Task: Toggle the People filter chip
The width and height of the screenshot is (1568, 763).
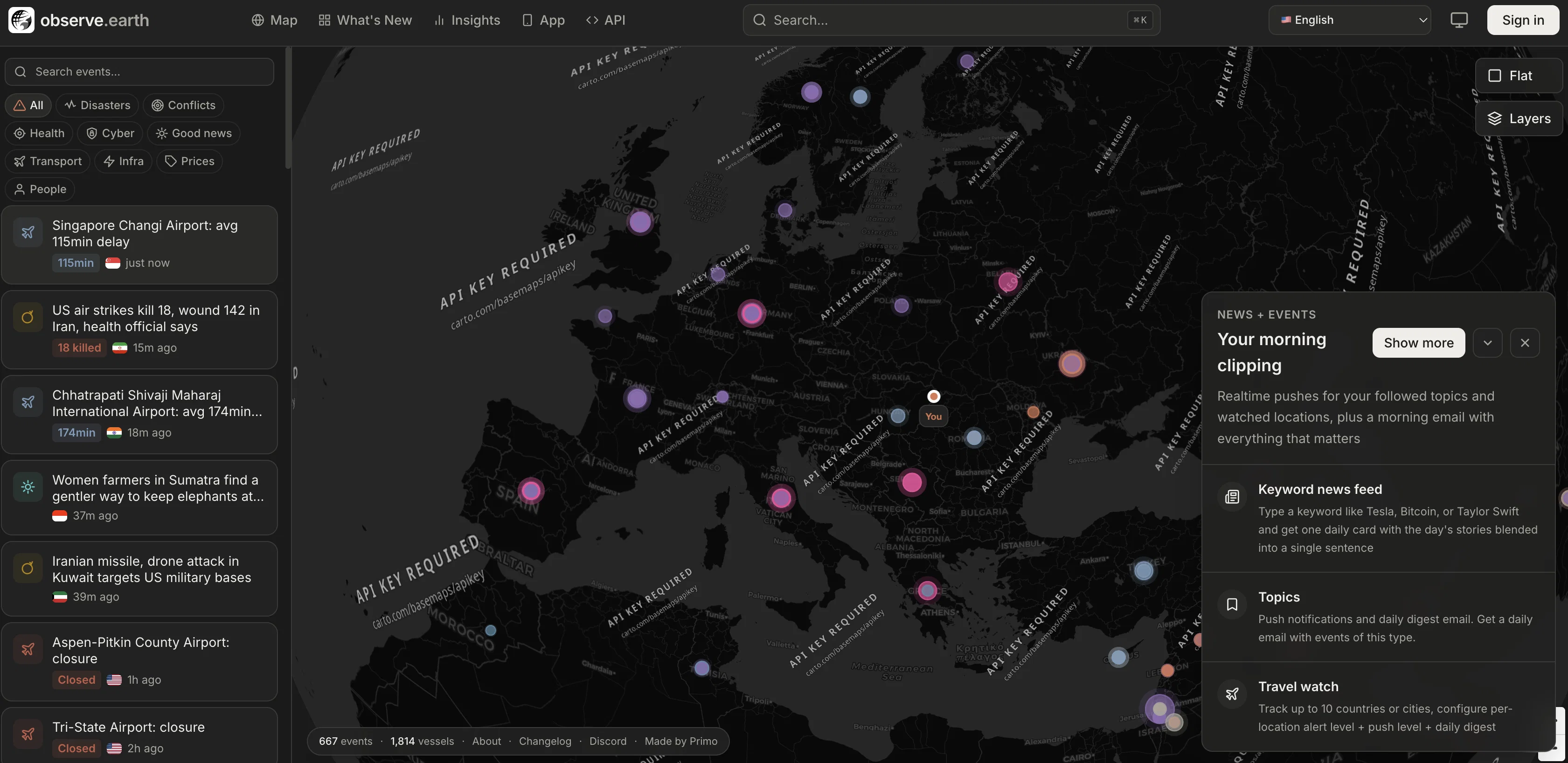Action: [40, 189]
